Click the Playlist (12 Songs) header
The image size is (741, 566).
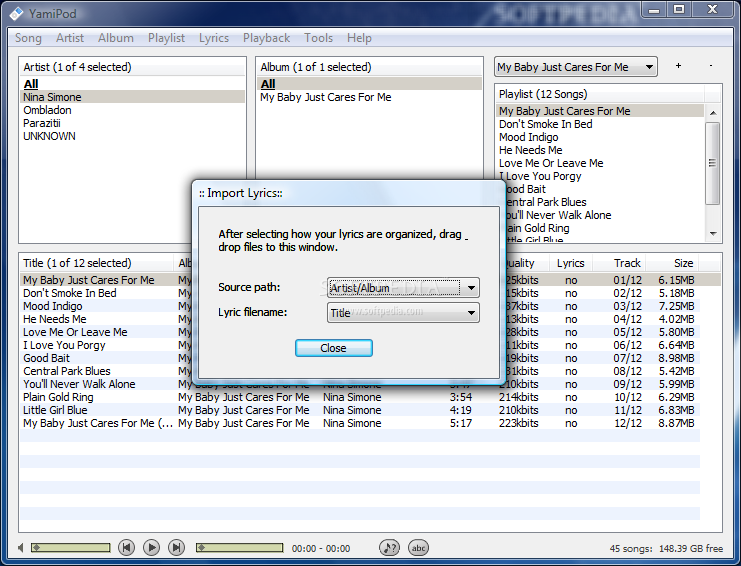(x=599, y=94)
